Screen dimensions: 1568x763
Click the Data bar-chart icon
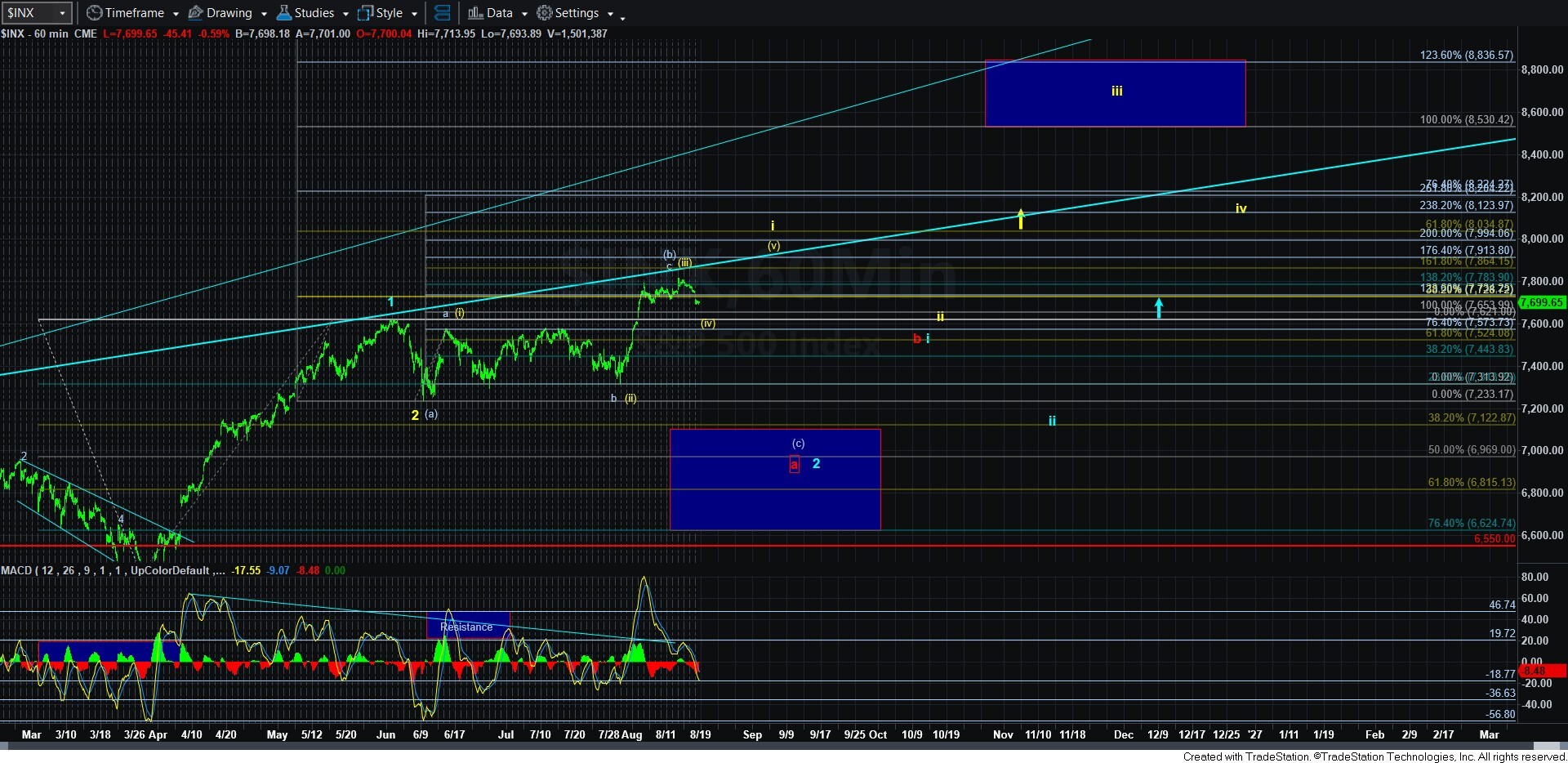475,13
